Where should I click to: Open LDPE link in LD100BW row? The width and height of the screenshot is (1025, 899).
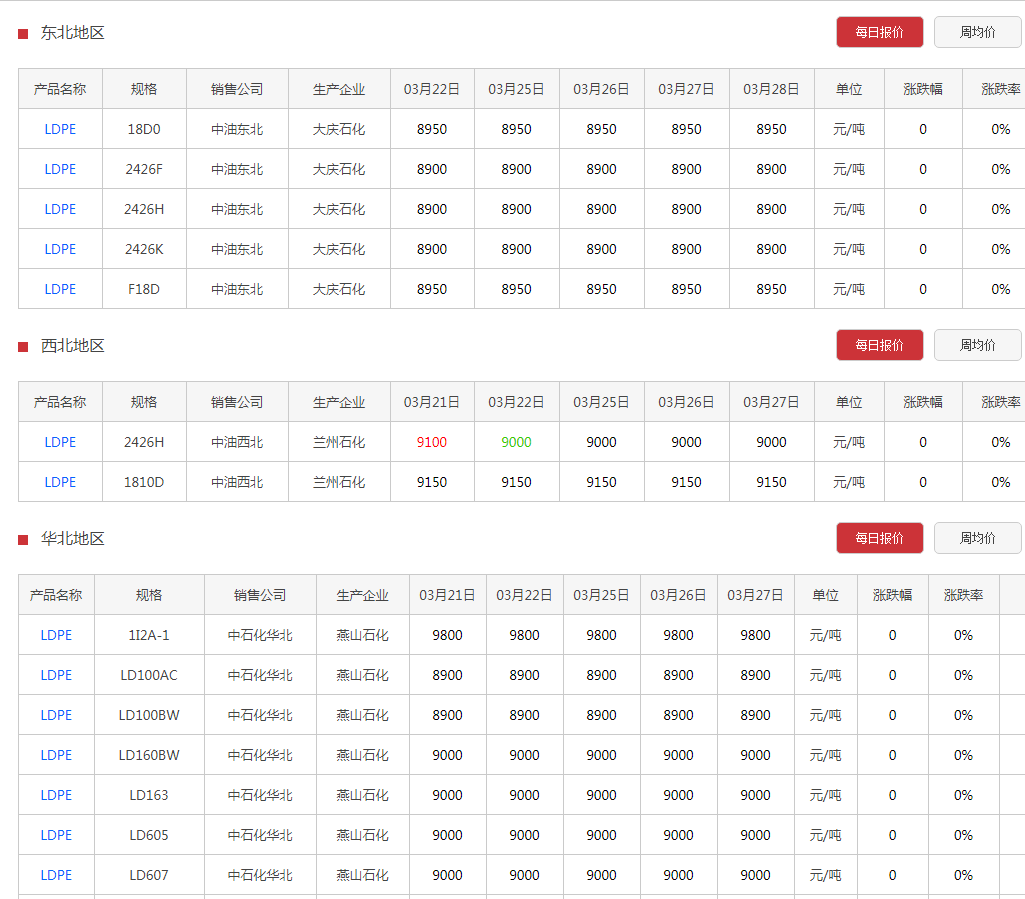pos(56,715)
